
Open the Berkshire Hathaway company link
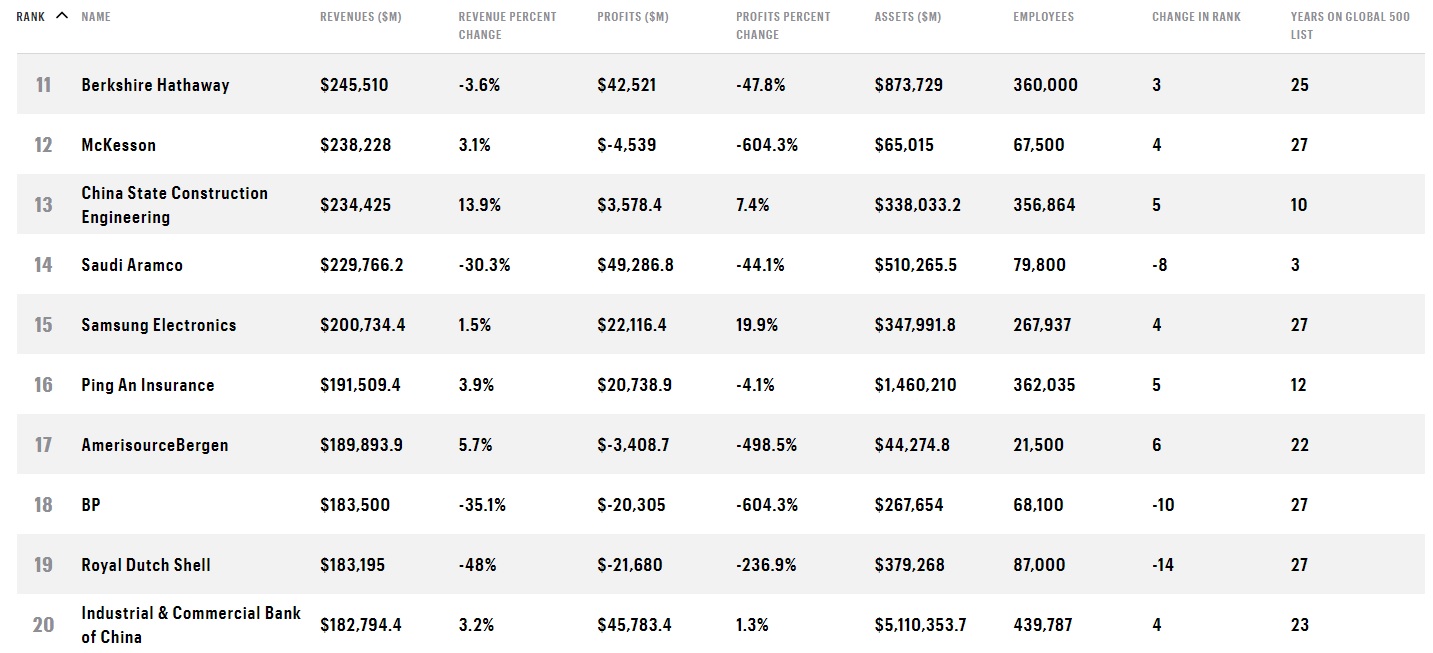pos(155,85)
